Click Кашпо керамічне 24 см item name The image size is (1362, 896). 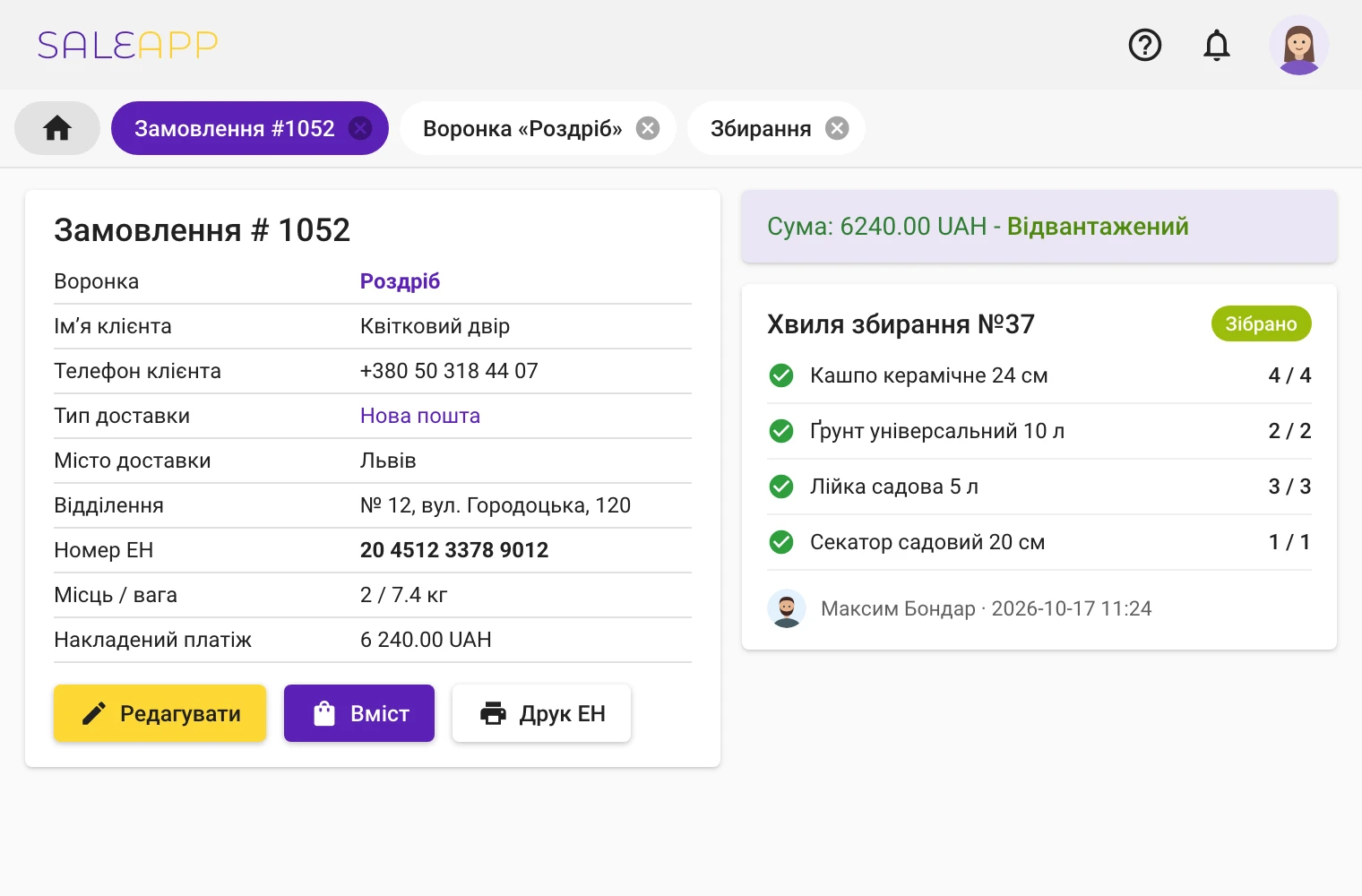tap(929, 375)
